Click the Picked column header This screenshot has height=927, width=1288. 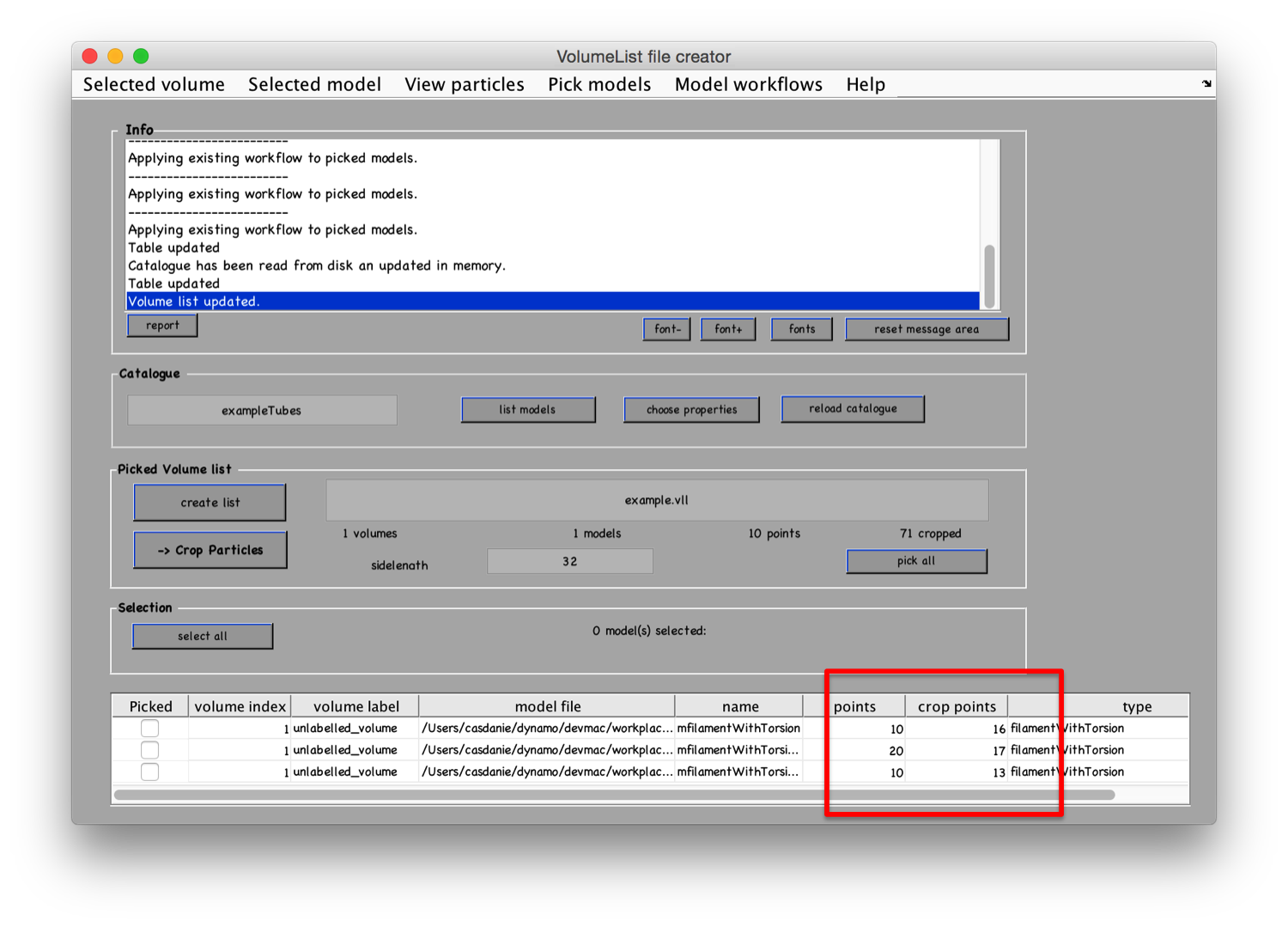tap(150, 706)
